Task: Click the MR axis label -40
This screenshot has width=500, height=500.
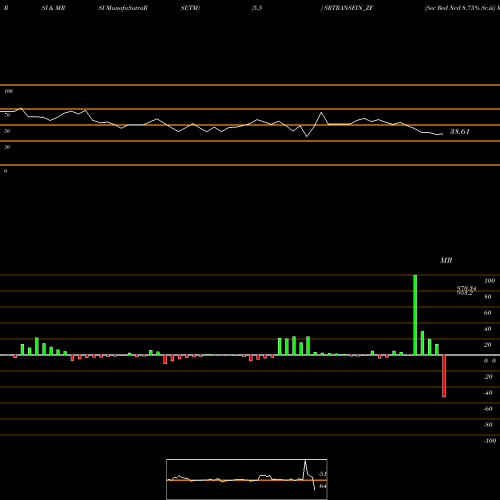Action: tap(488, 393)
